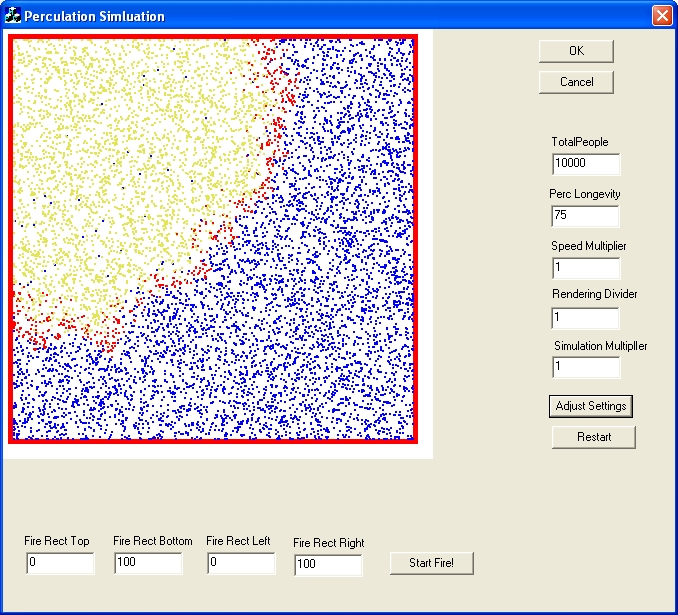The height and width of the screenshot is (615, 678).
Task: Select the Perc Longevity text box
Action: pos(585,216)
